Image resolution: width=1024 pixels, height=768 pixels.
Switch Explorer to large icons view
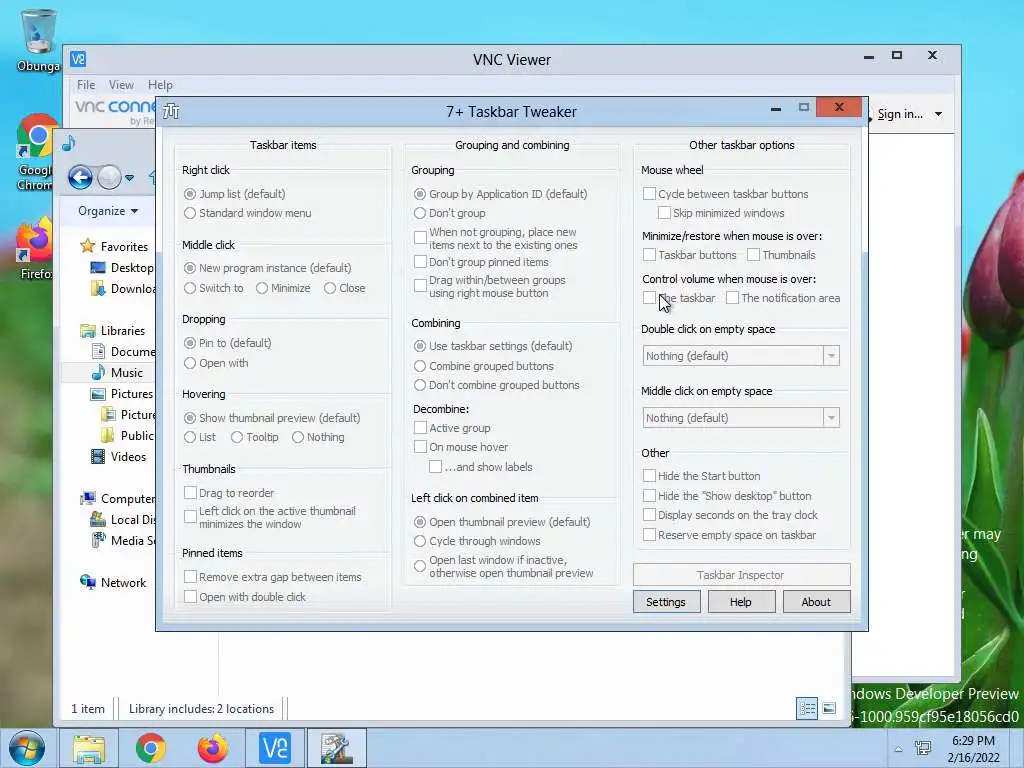[x=829, y=708]
